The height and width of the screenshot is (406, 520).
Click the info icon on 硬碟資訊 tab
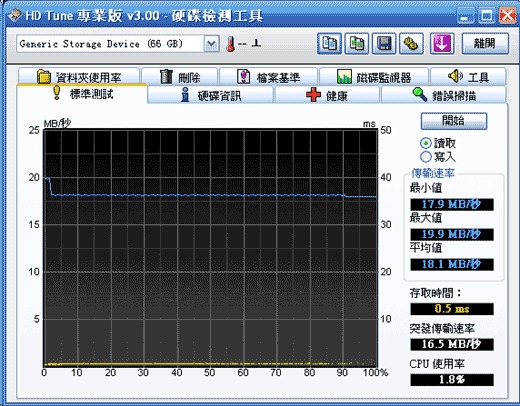(185, 95)
